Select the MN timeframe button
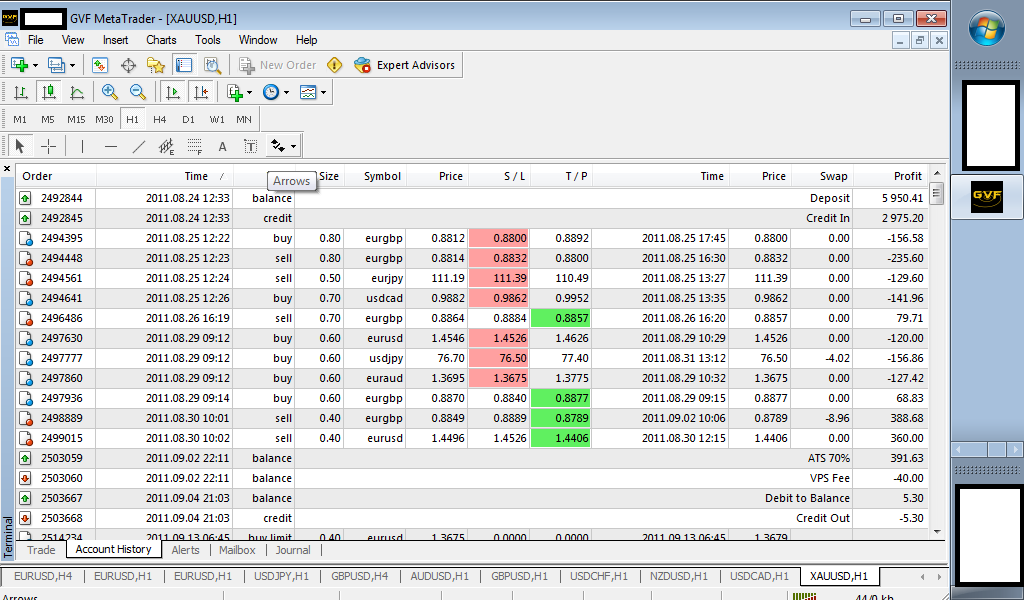Viewport: 1024px width, 600px height. (244, 119)
